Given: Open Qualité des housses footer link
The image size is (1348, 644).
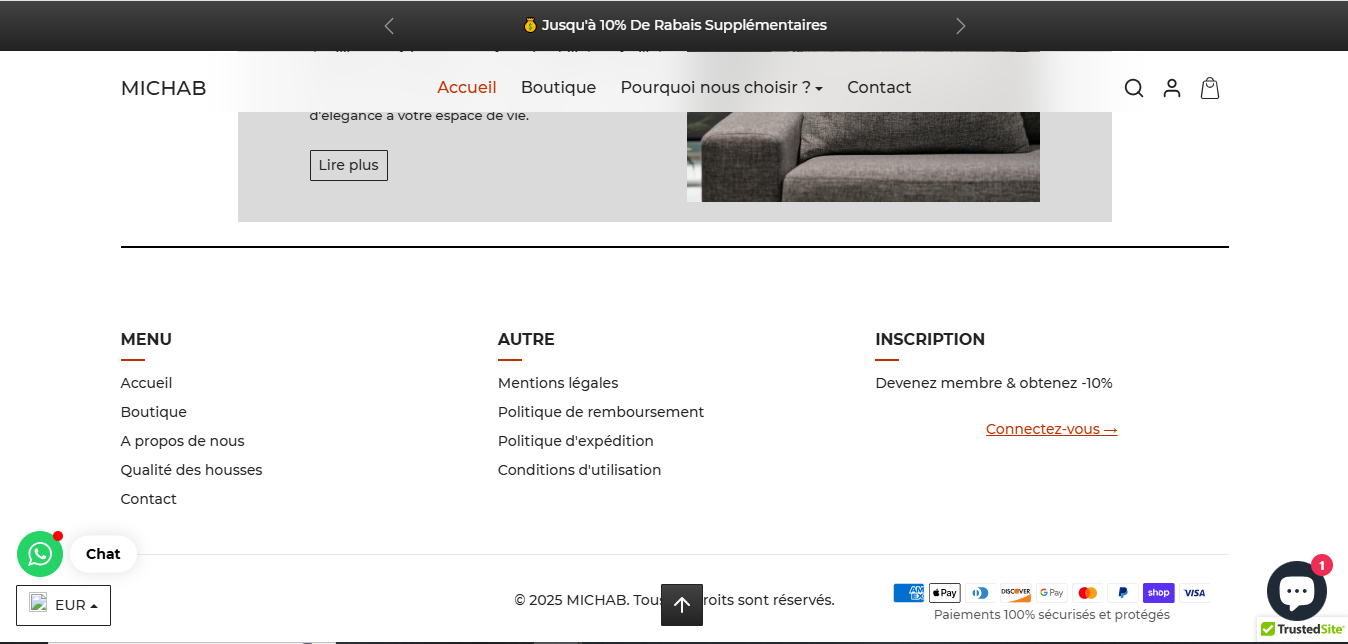Looking at the screenshot, I should point(191,470).
